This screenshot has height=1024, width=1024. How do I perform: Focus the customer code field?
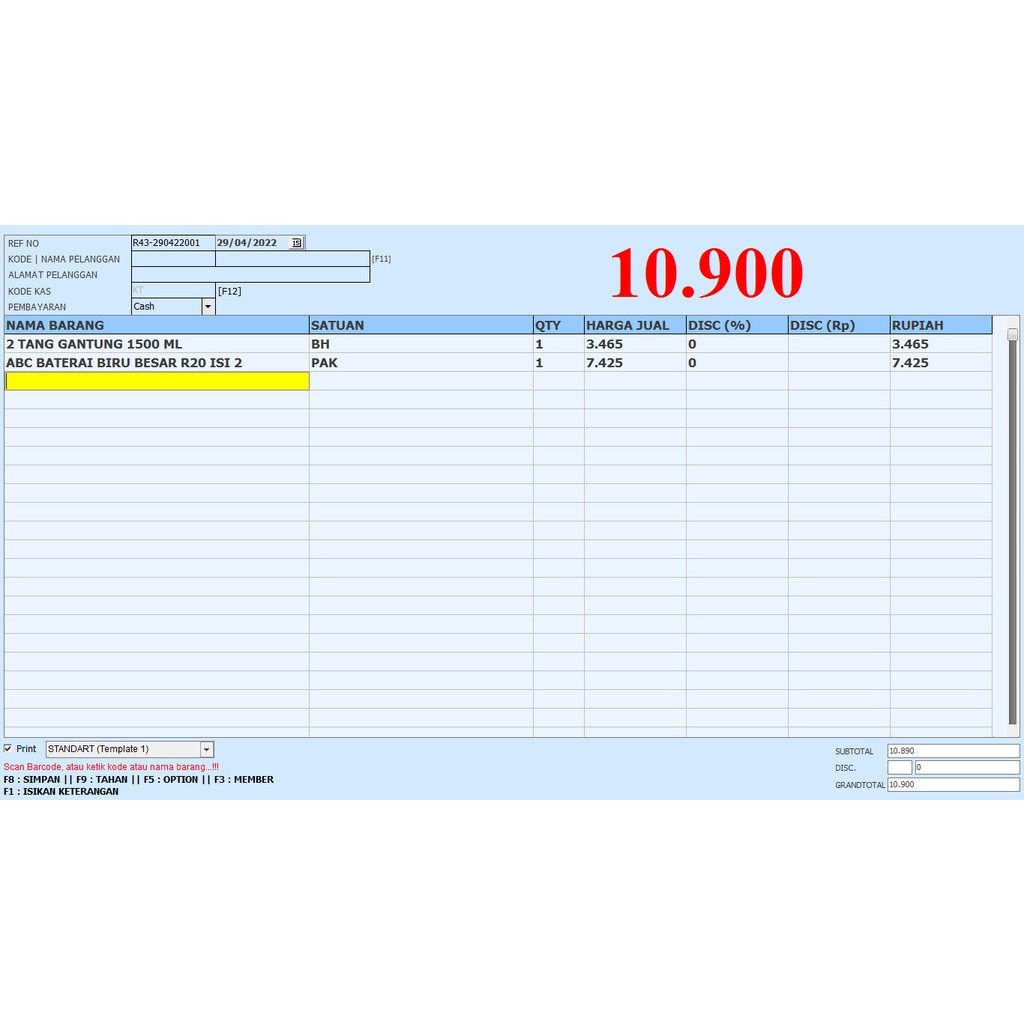[x=173, y=259]
